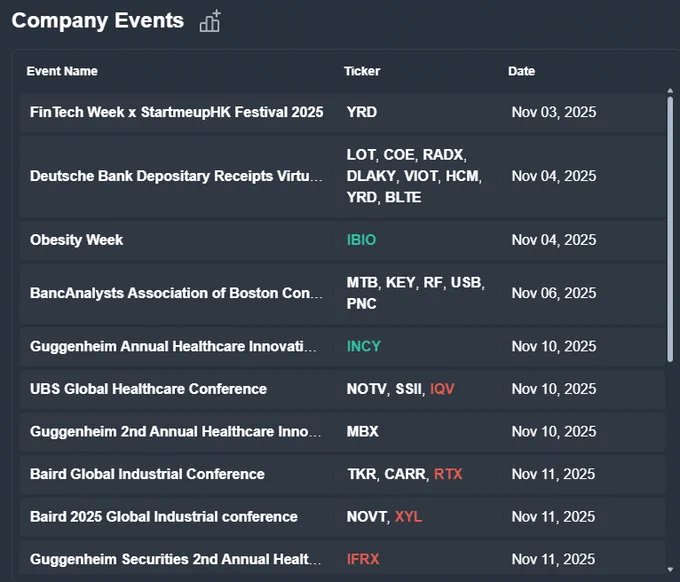Click the BLTE ticker
The width and height of the screenshot is (680, 582).
[x=403, y=197]
